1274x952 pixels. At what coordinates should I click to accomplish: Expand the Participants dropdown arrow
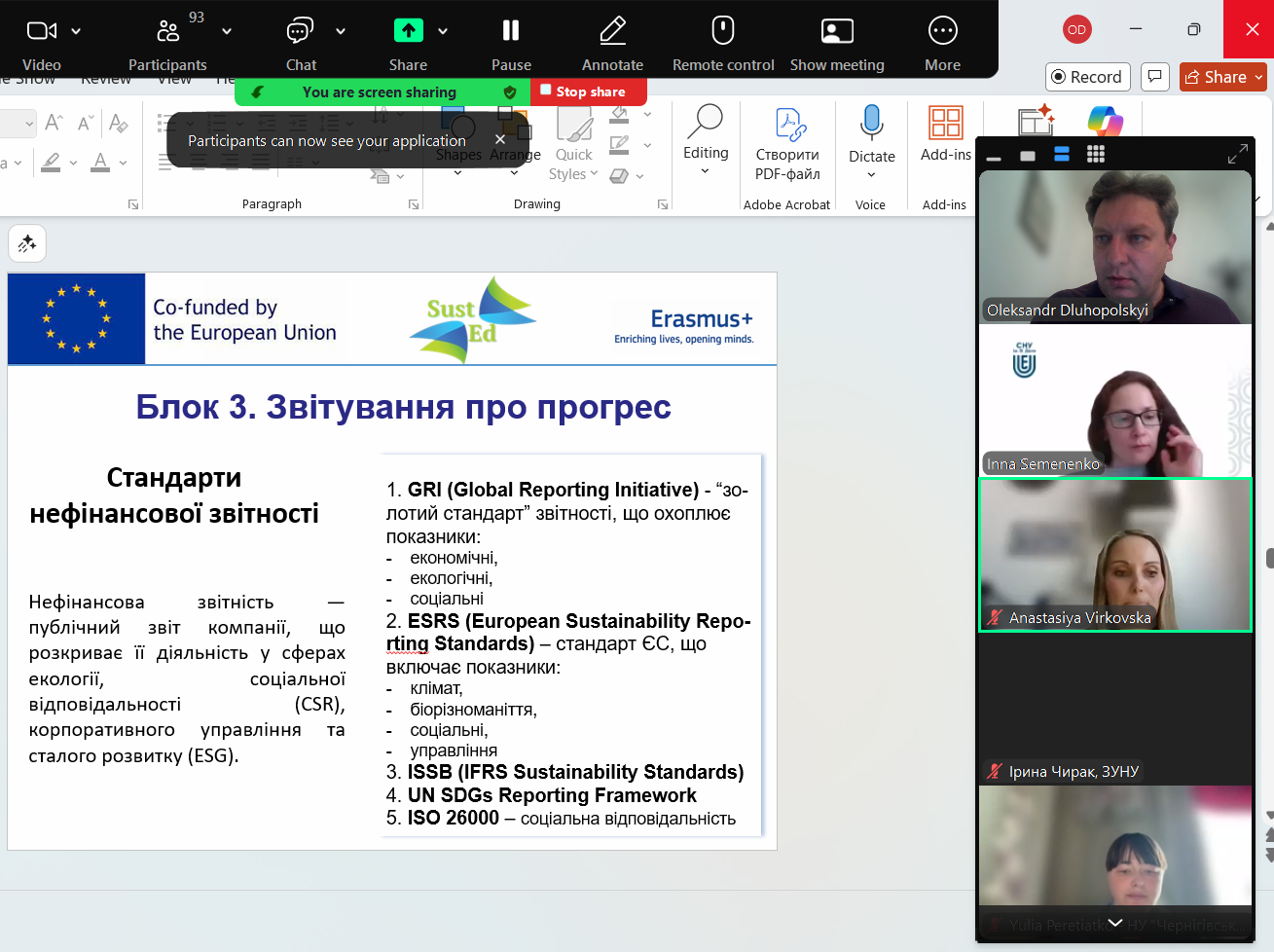pos(227,32)
